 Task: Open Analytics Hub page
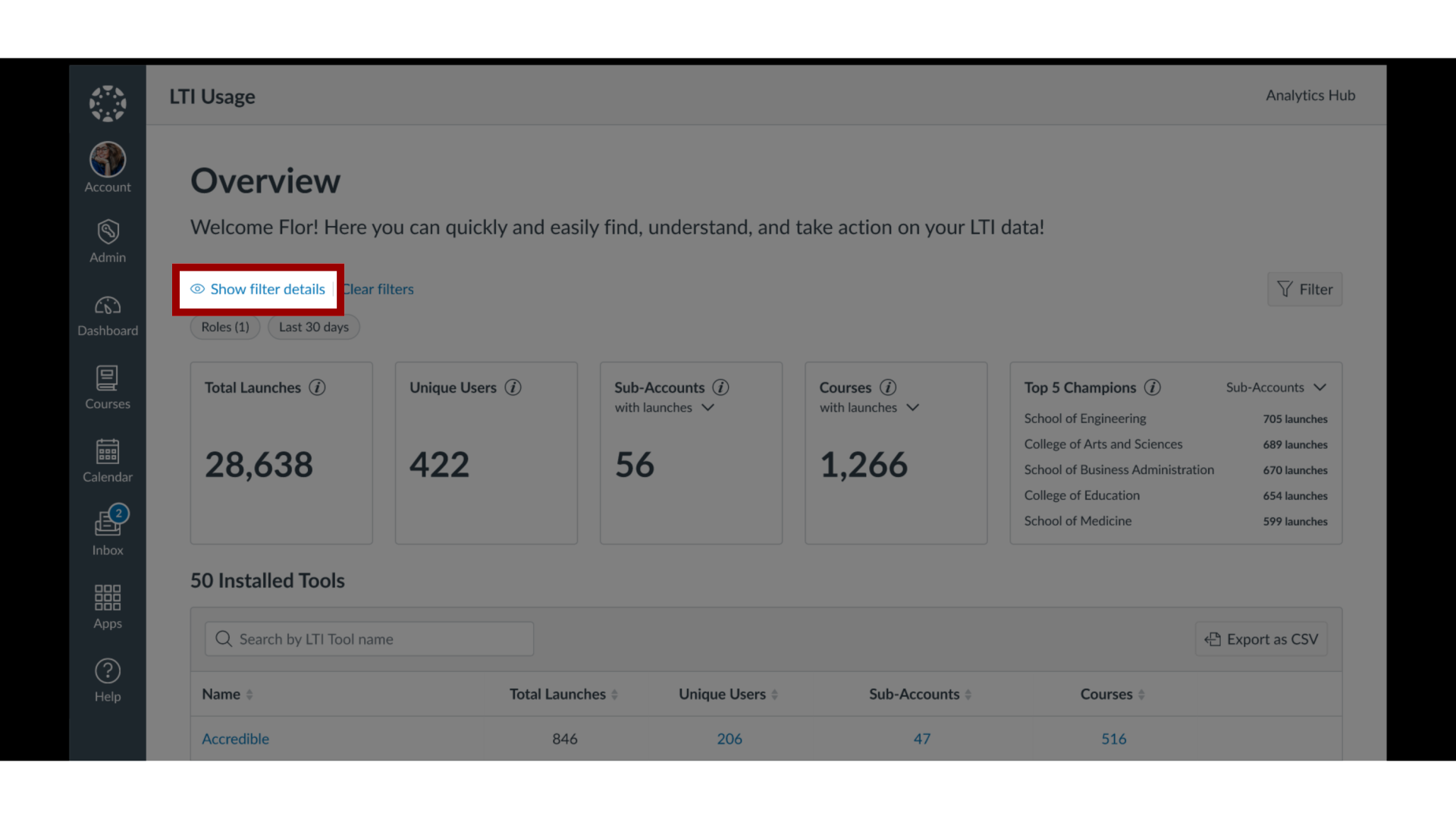(1309, 95)
